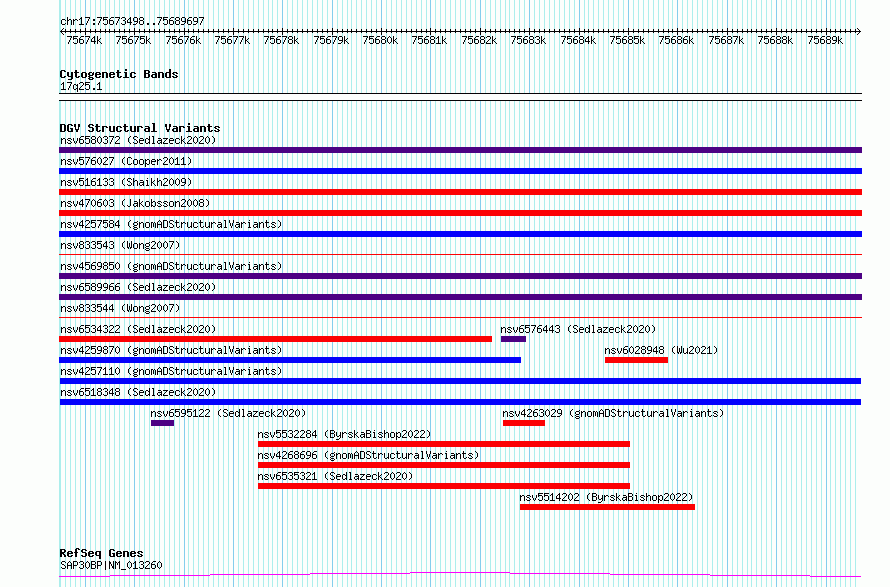The height and width of the screenshot is (587, 890).
Task: Click the RefSeq Genes track title
Action: coord(101,553)
